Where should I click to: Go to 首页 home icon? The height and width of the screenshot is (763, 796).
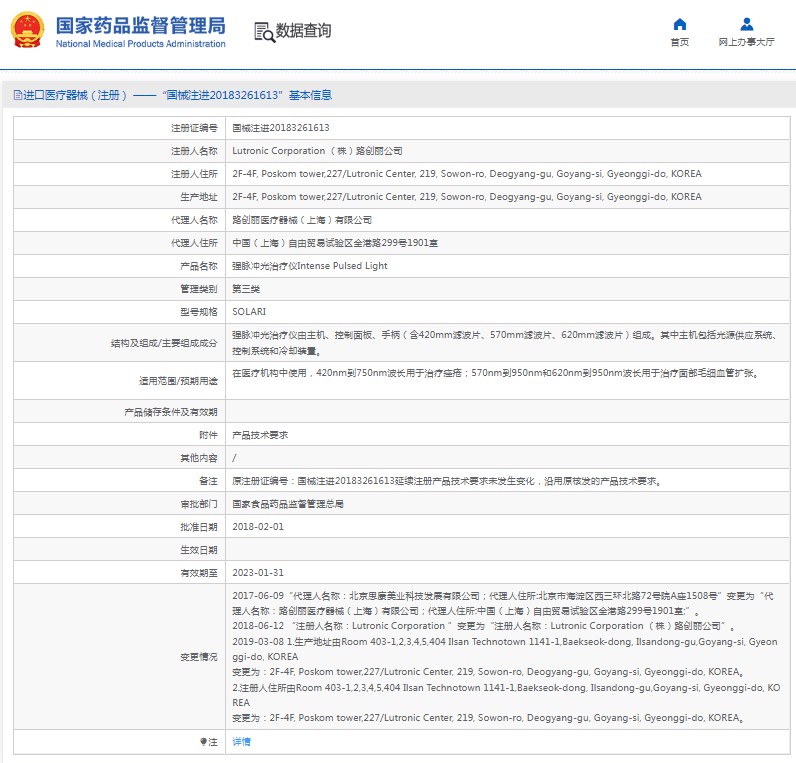coord(680,24)
